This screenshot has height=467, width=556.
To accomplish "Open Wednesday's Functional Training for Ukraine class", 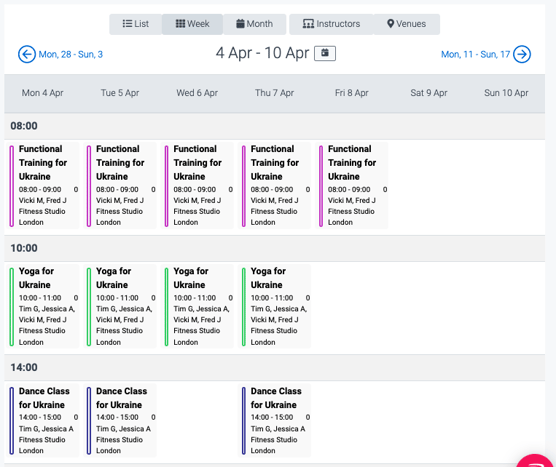I will pos(198,185).
